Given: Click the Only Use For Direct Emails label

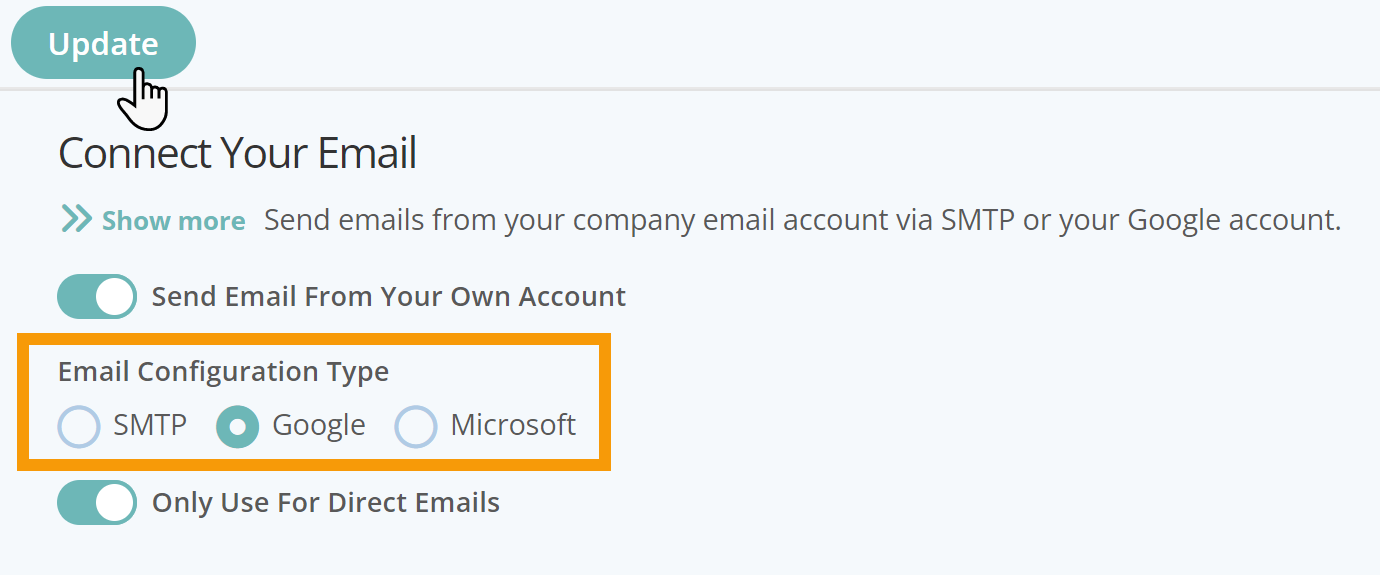Looking at the screenshot, I should click(326, 503).
